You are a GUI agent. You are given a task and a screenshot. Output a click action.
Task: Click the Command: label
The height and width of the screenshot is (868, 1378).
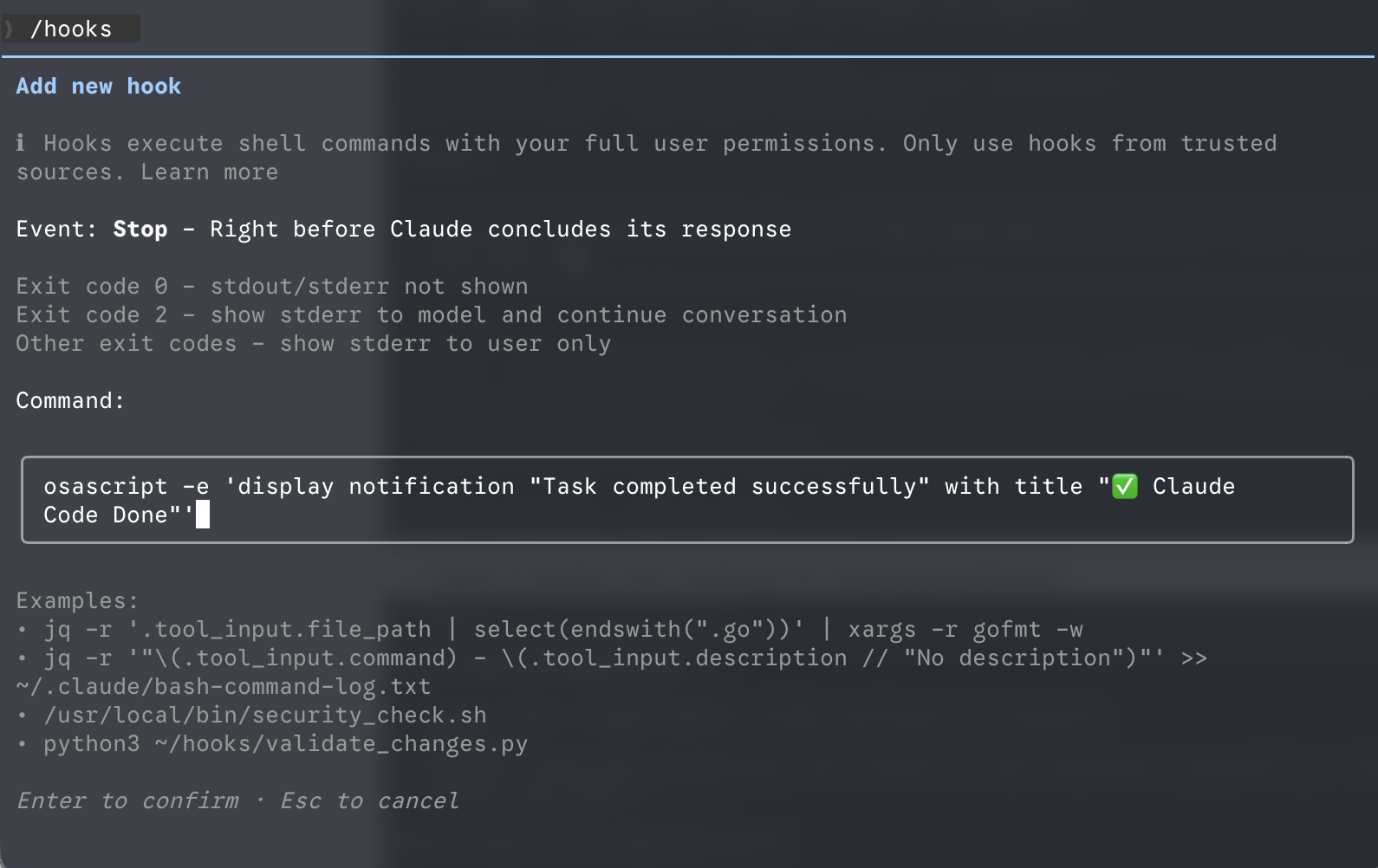(70, 401)
